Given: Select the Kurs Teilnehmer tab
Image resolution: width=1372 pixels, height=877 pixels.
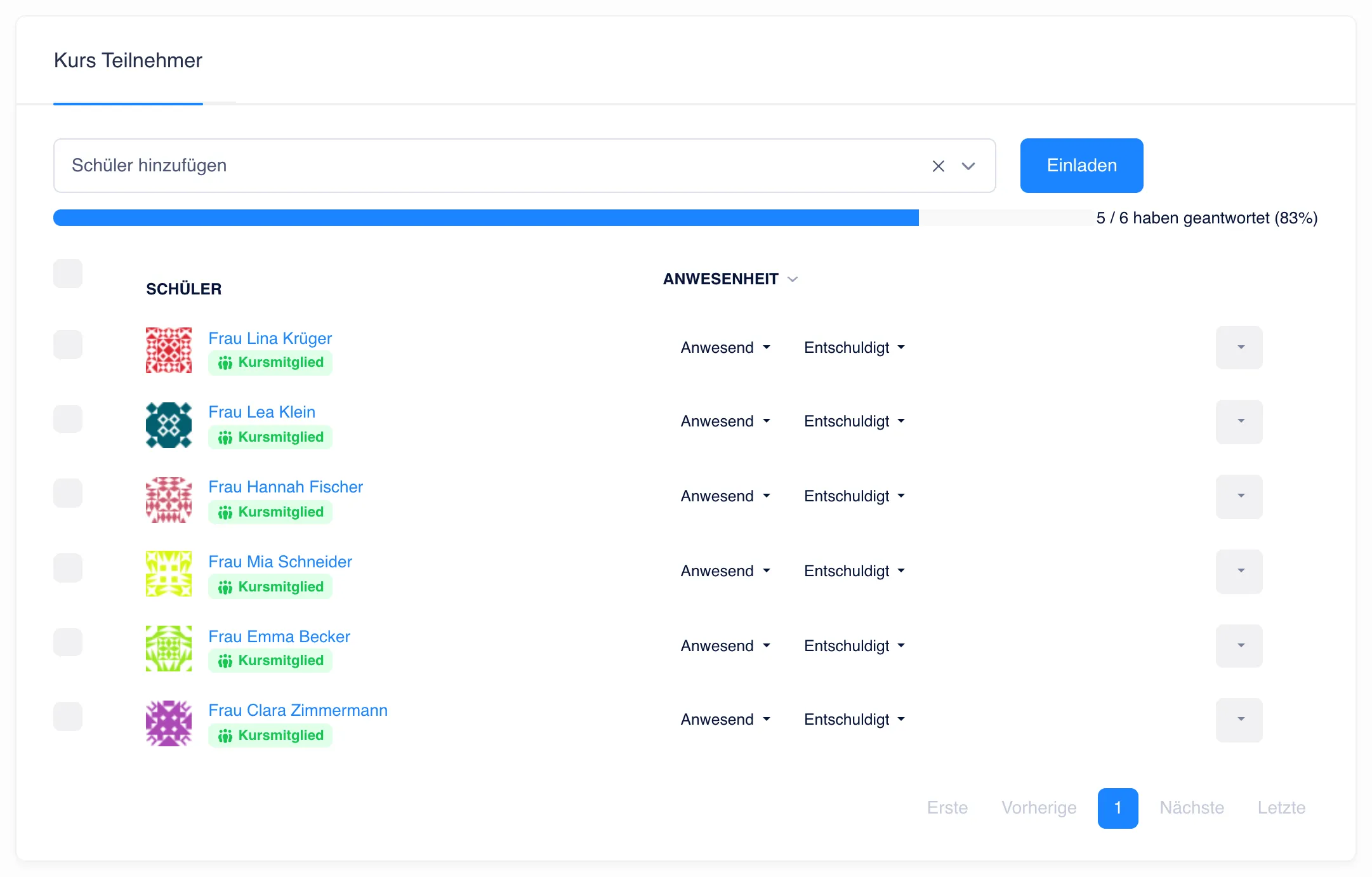Looking at the screenshot, I should [x=128, y=61].
